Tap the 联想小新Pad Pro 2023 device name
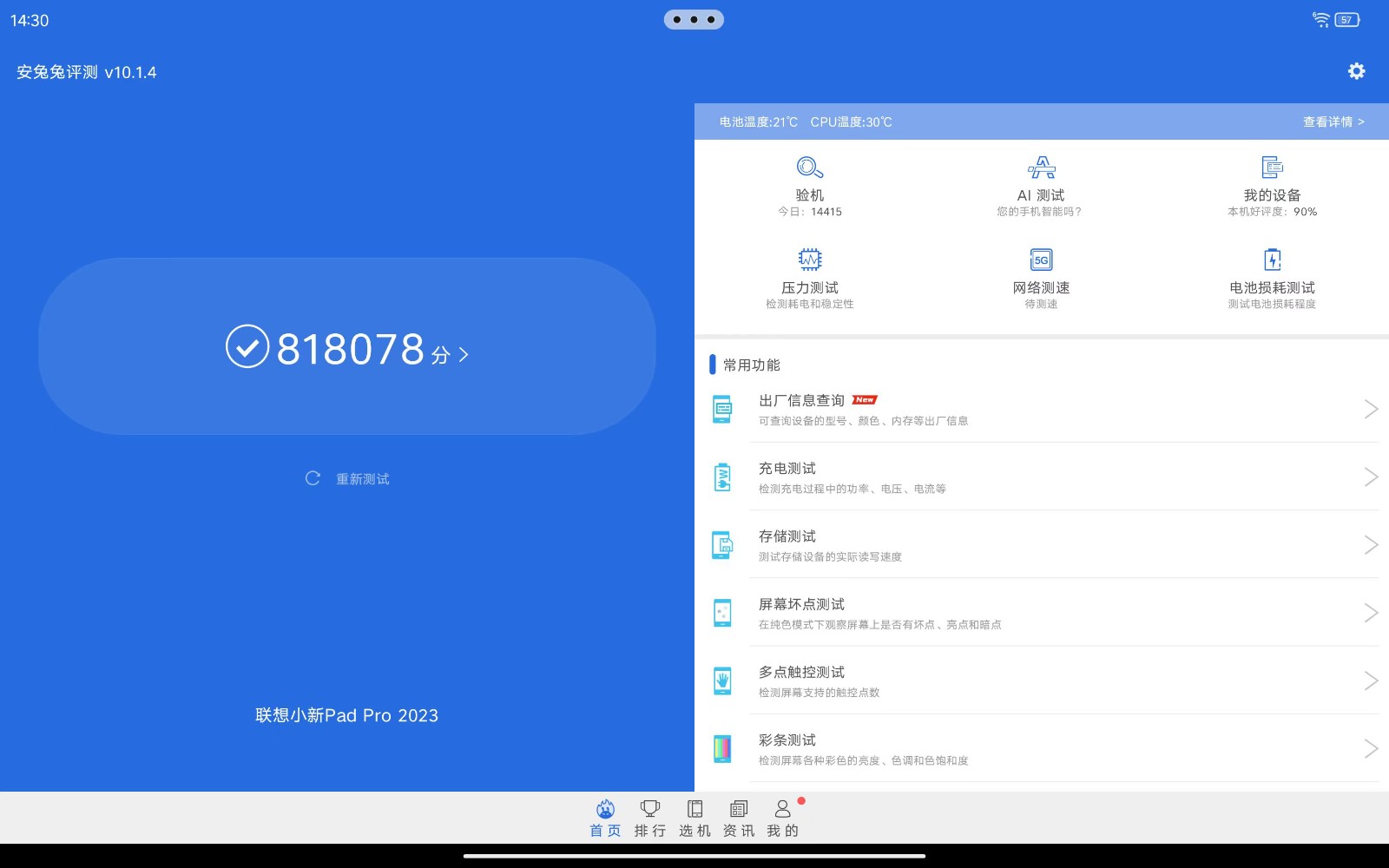The width and height of the screenshot is (1389, 868). tap(346, 715)
